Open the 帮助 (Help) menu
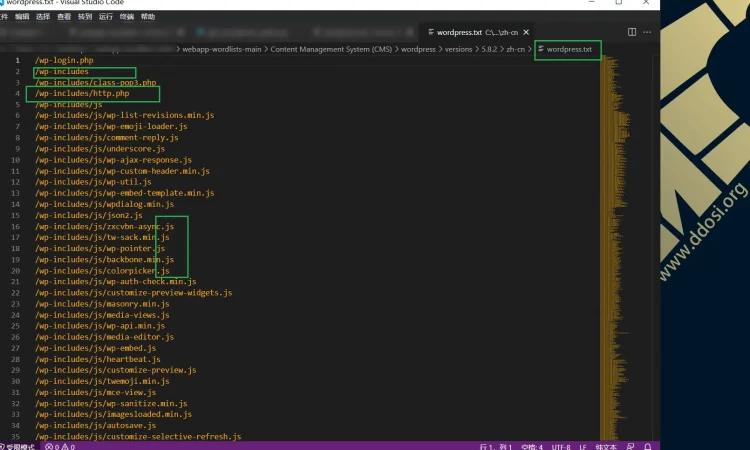The height and width of the screenshot is (450, 750). (x=148, y=17)
